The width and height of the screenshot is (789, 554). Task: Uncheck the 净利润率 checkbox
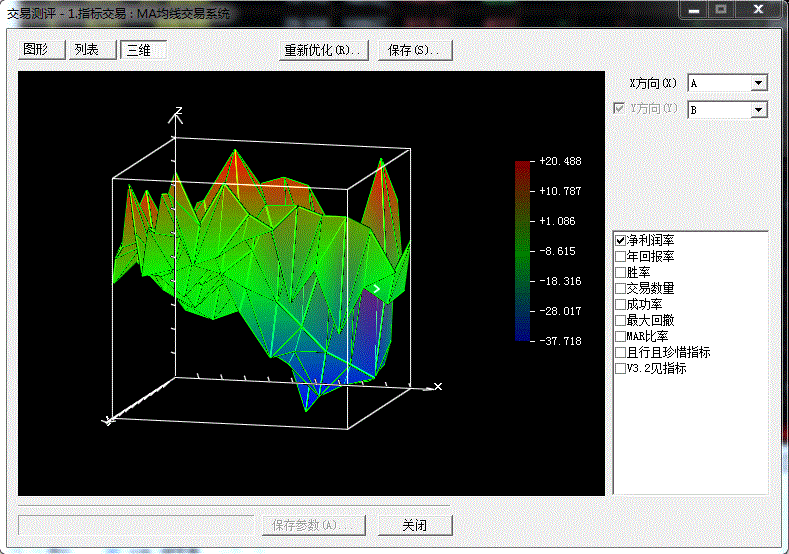[620, 241]
